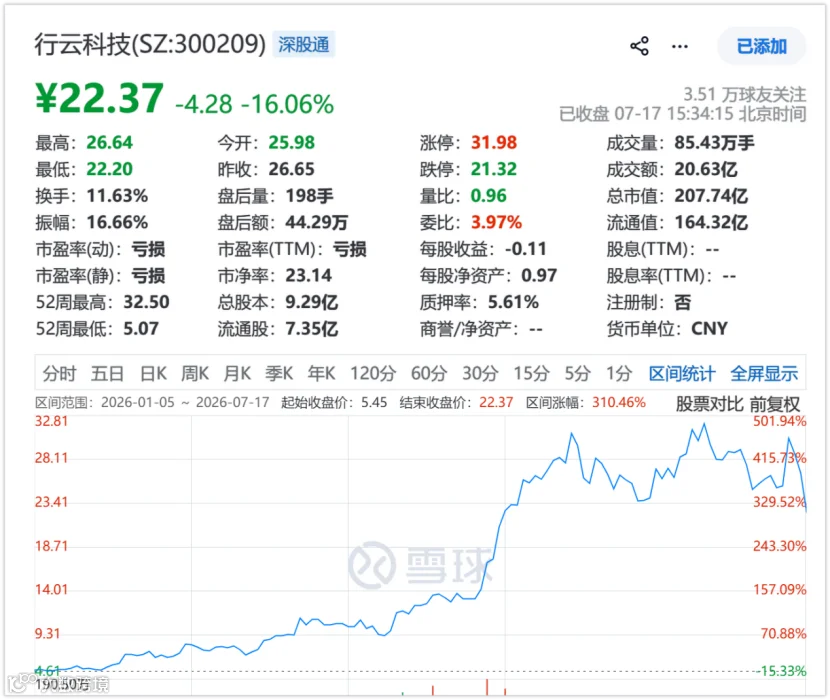830x700 pixels.
Task: Switch to the 1分 interval tab
Action: (x=619, y=373)
